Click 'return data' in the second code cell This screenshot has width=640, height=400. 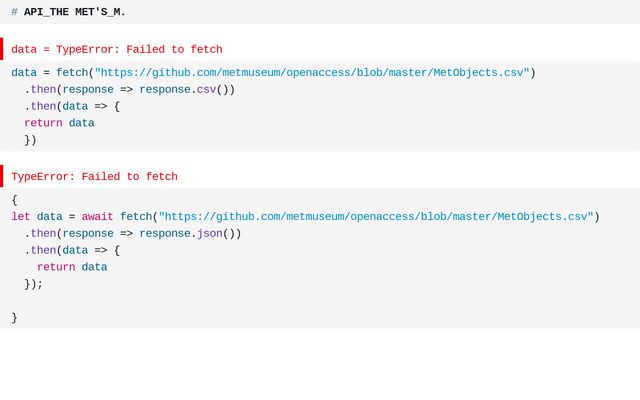[x=72, y=267]
